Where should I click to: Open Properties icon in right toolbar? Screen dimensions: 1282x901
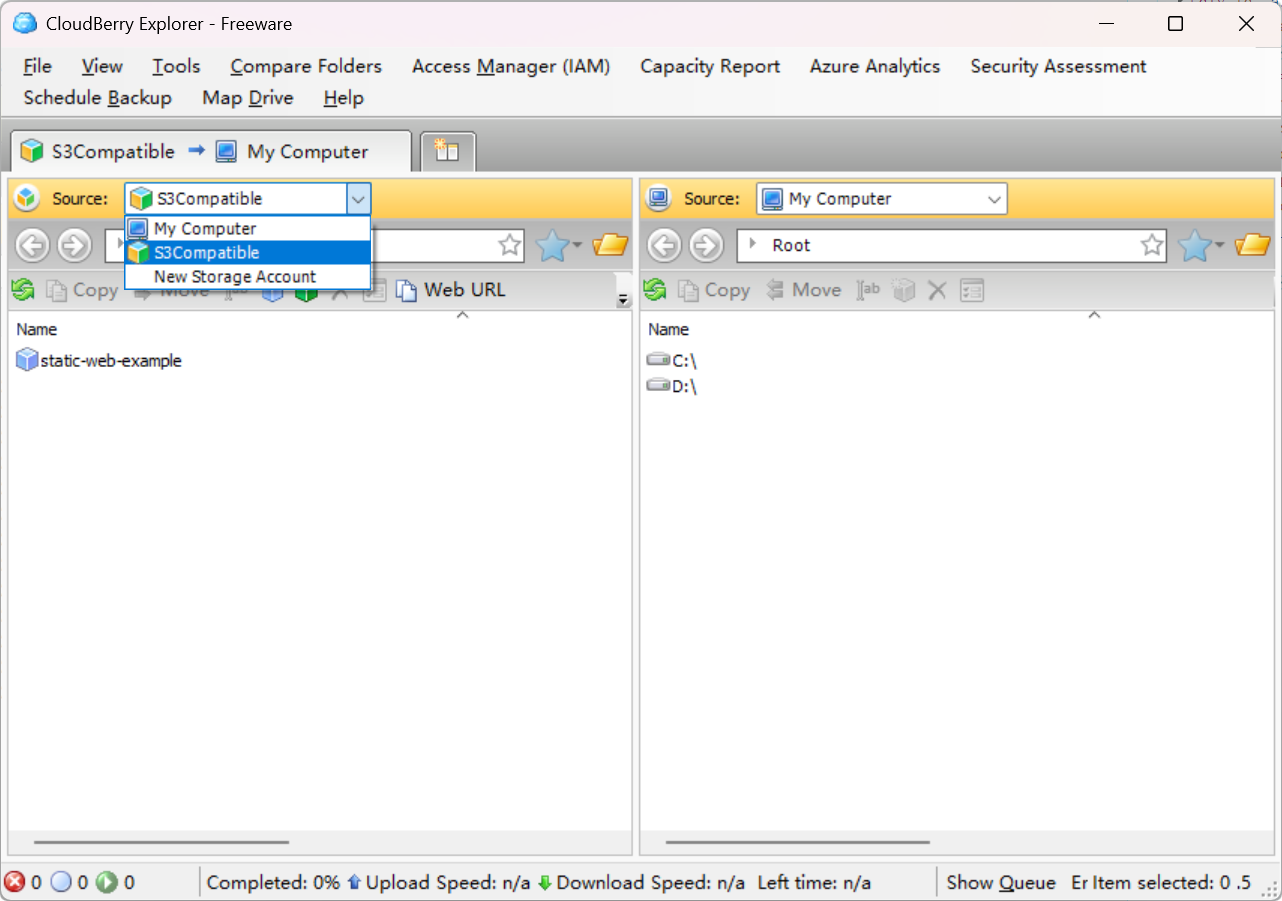(972, 290)
